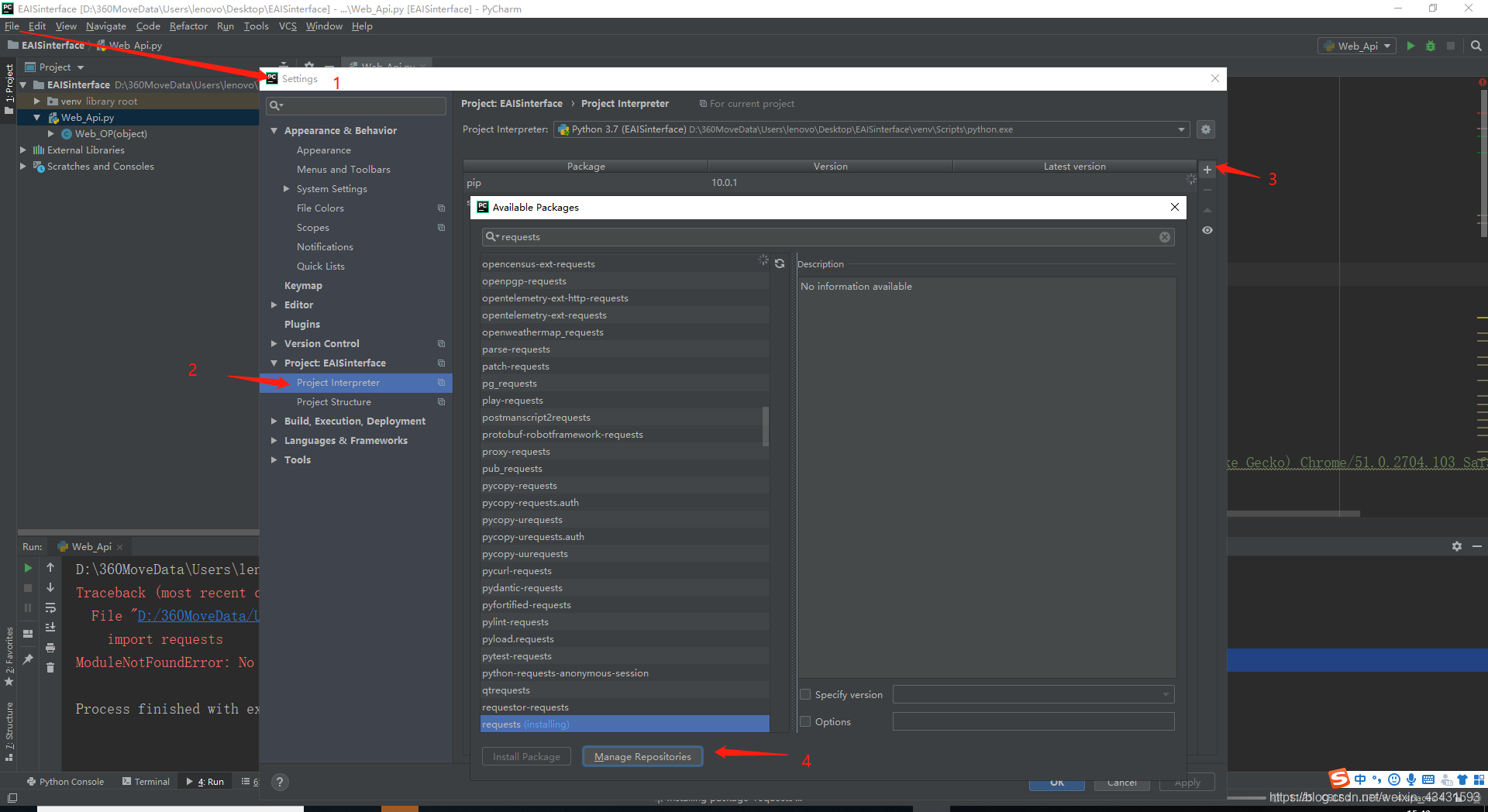The height and width of the screenshot is (812, 1488).
Task: Click the Available Packages list scrollbar thumb
Action: pyautogui.click(x=766, y=426)
